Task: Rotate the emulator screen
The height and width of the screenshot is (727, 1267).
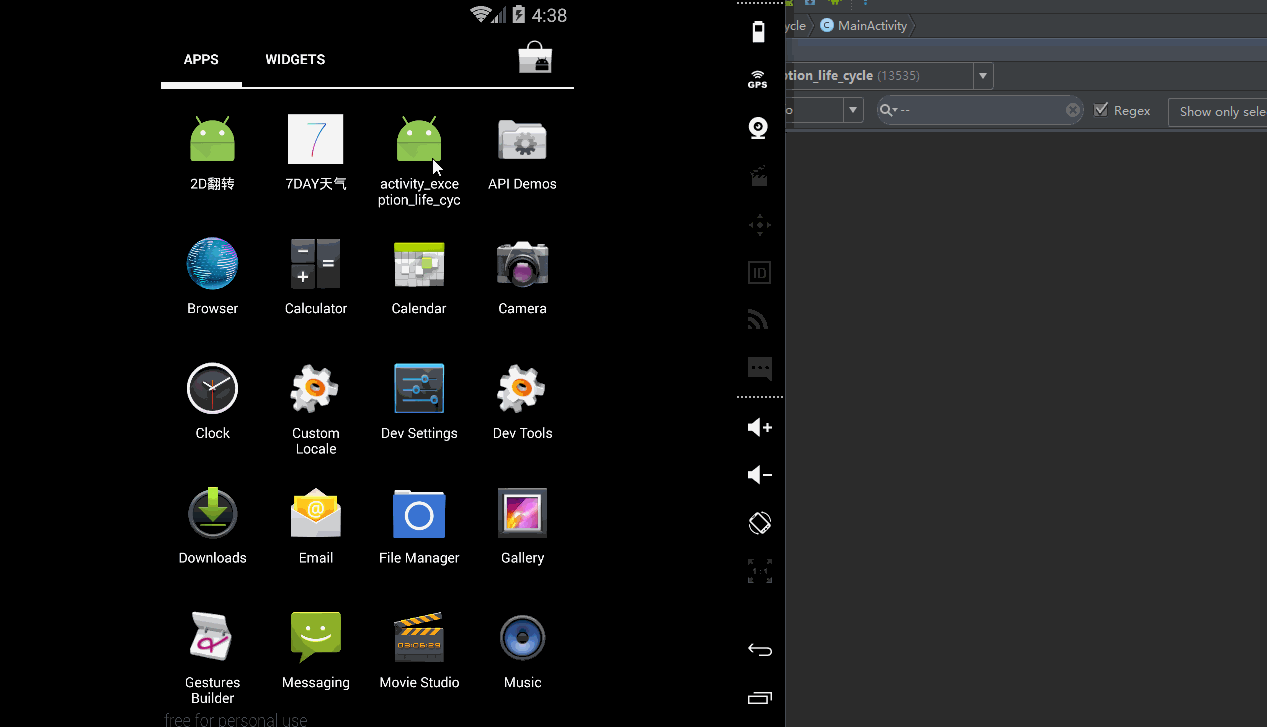Action: click(x=759, y=523)
